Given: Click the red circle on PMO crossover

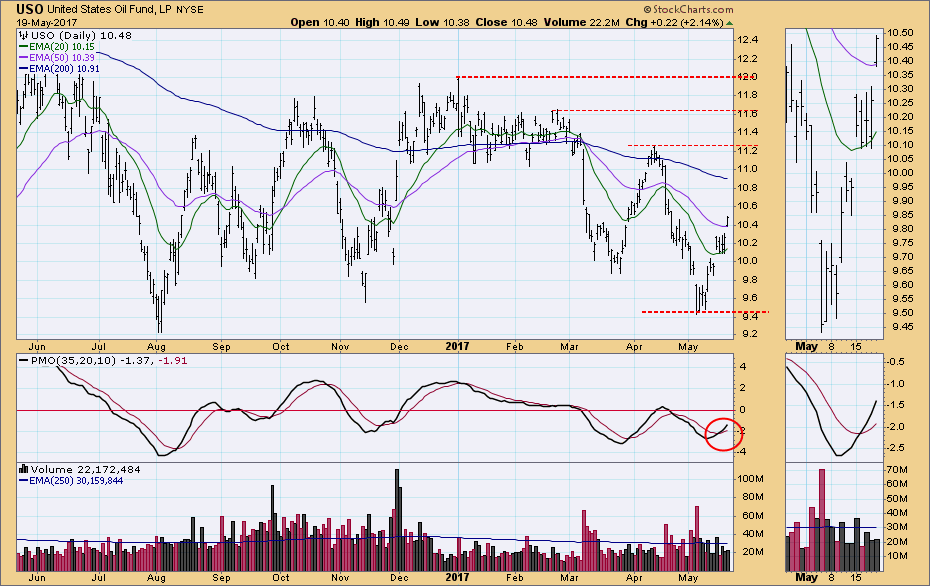Looking at the screenshot, I should [725, 435].
